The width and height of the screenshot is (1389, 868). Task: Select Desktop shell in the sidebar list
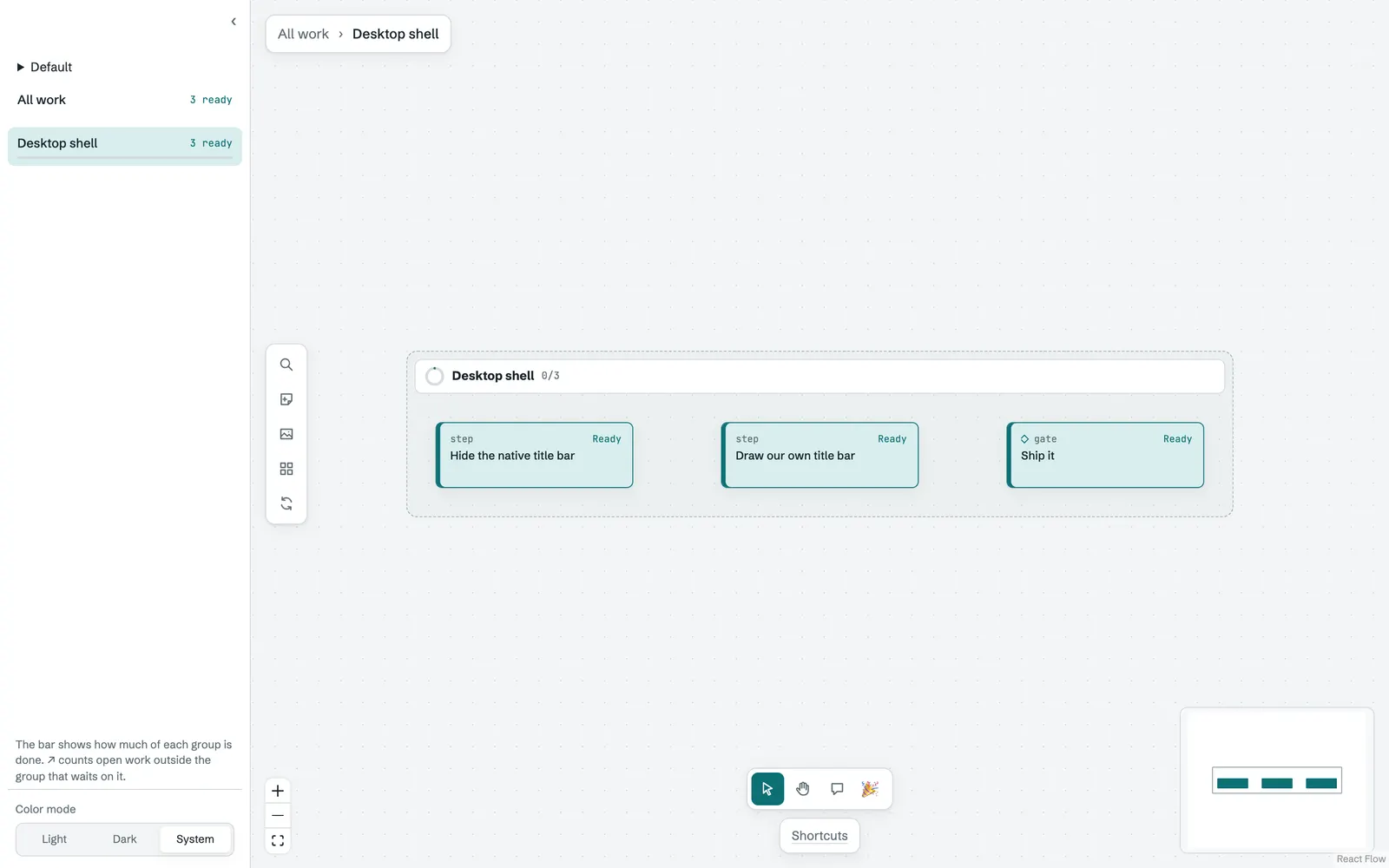125,146
